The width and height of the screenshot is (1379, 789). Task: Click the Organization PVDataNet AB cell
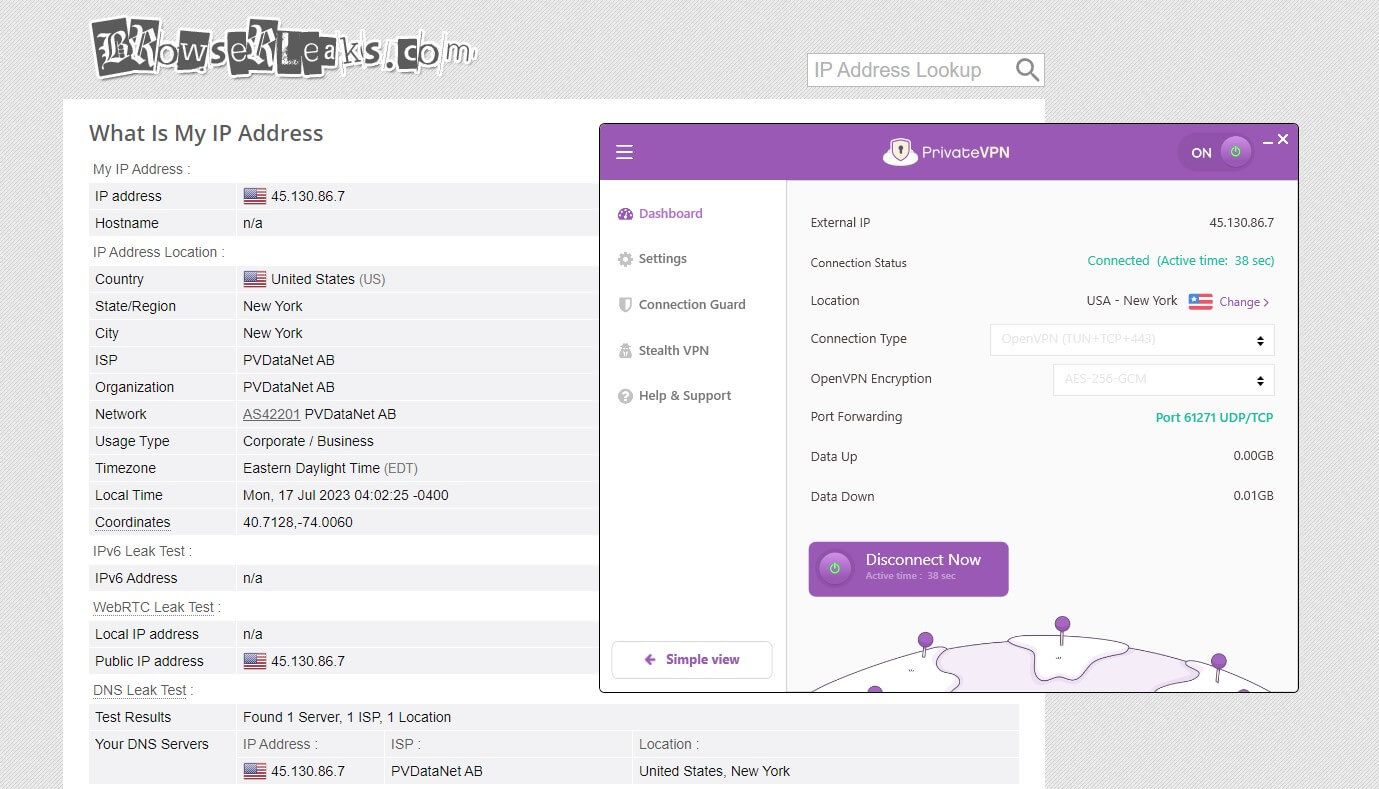click(x=289, y=387)
